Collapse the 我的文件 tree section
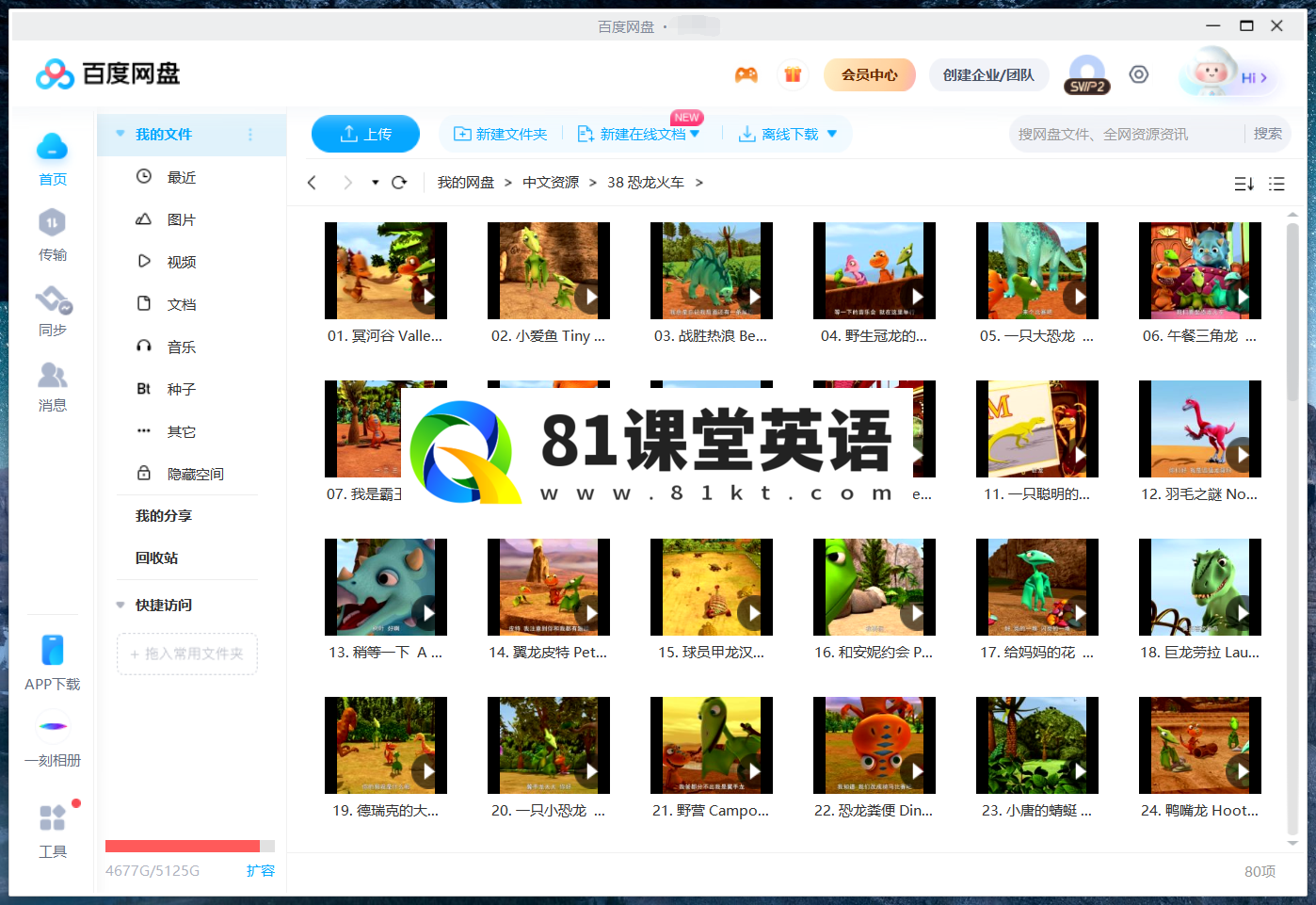 coord(120,134)
